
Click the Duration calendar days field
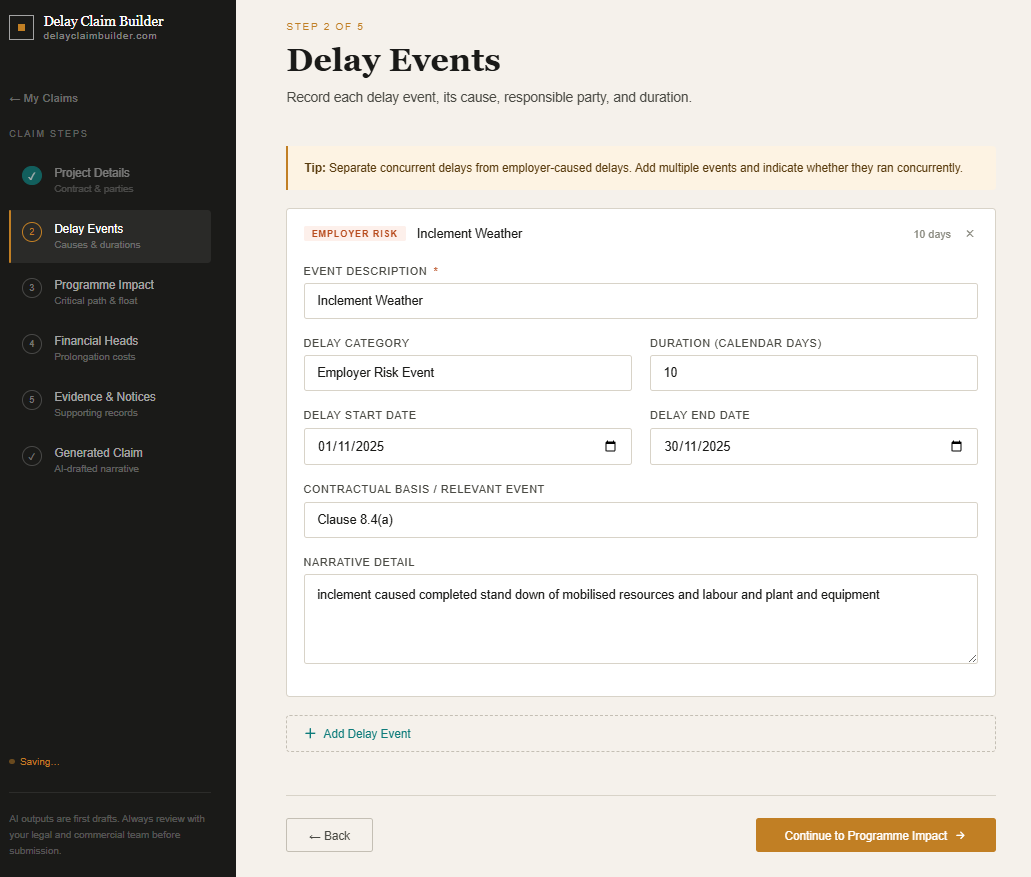(x=813, y=373)
